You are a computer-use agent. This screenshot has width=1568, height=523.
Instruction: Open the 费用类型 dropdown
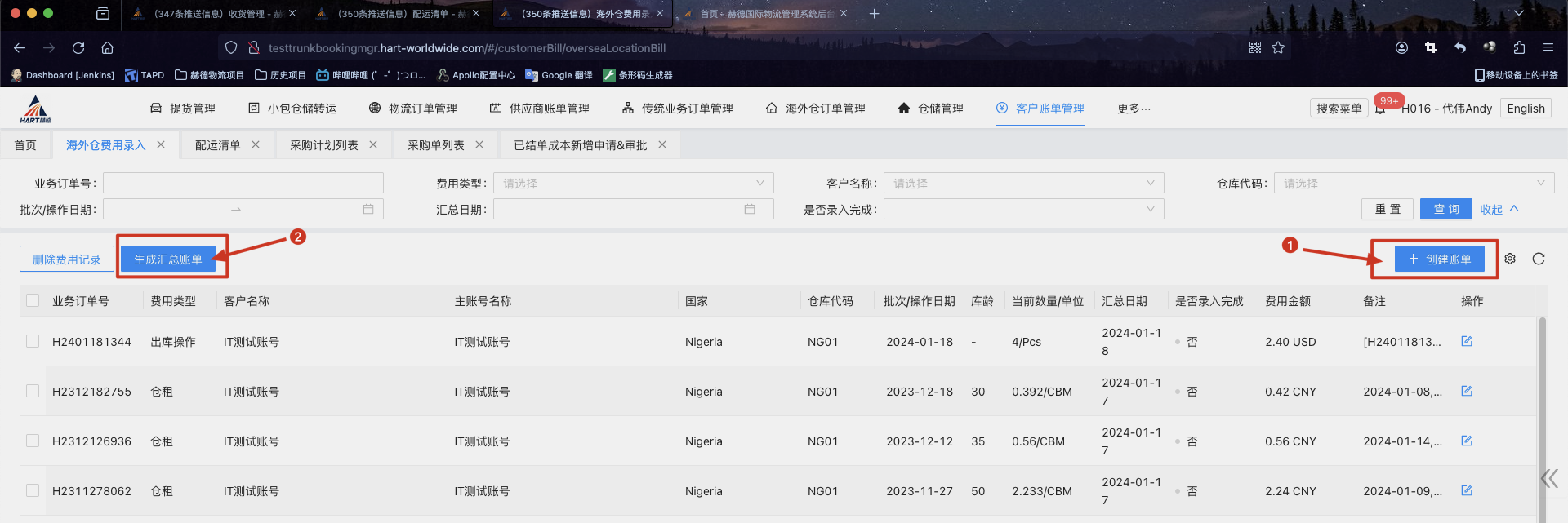[633, 184]
